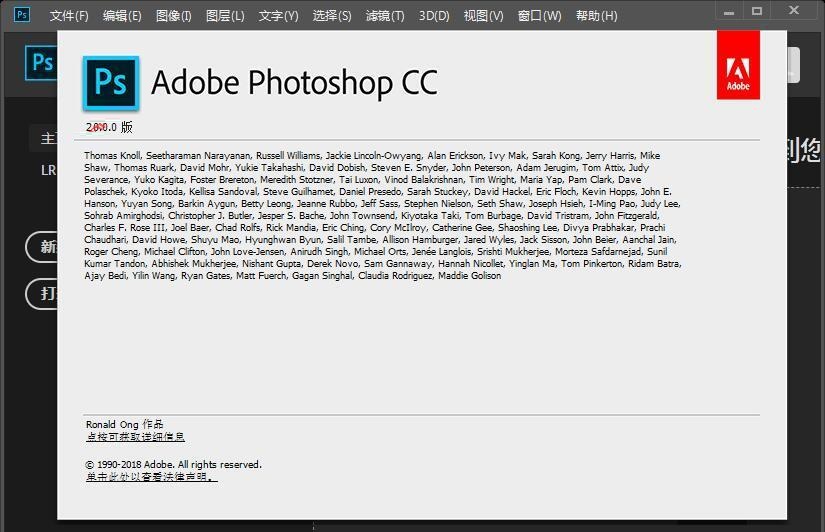Screen dimensions: 825x532
Task: Open the 帮助(H) menu
Action: click(x=597, y=16)
